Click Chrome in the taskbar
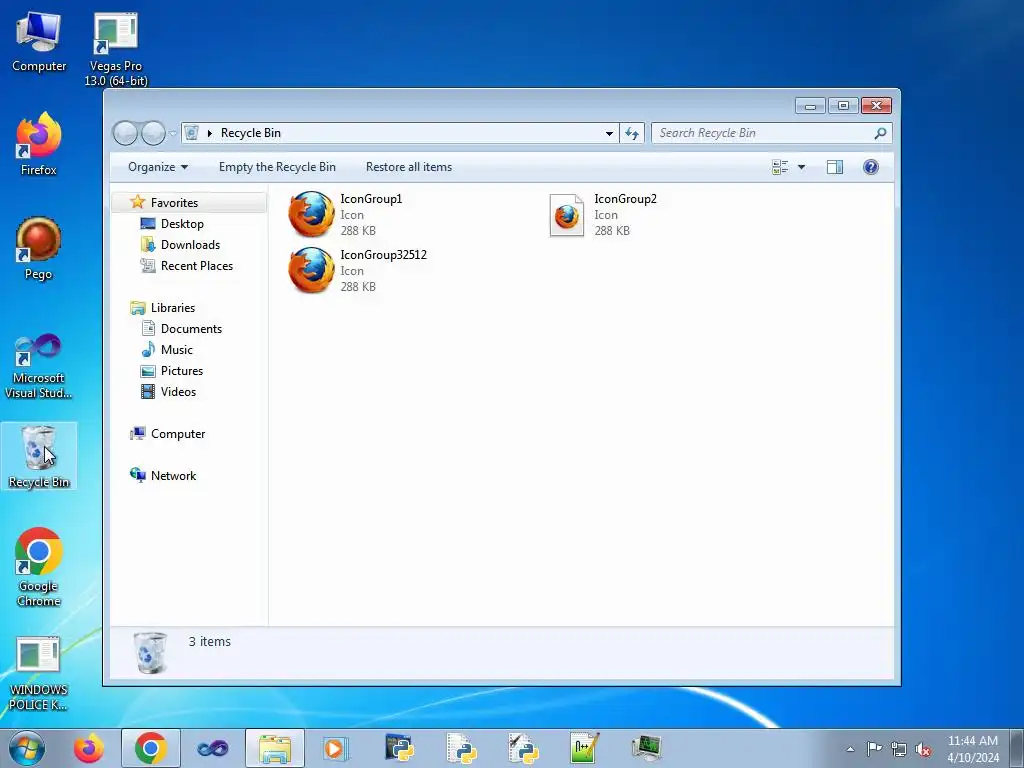 [151, 748]
